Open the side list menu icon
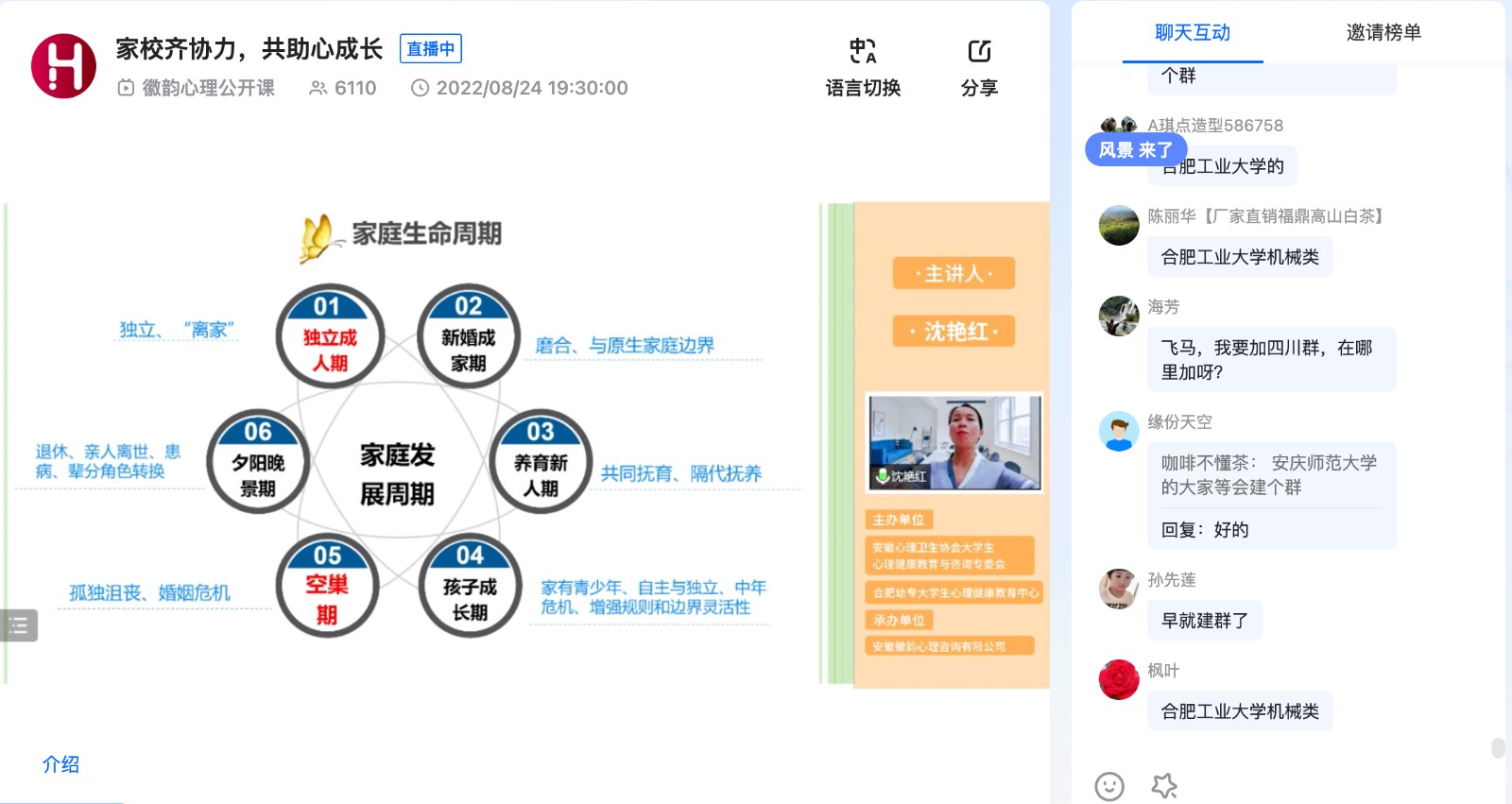 coord(18,625)
